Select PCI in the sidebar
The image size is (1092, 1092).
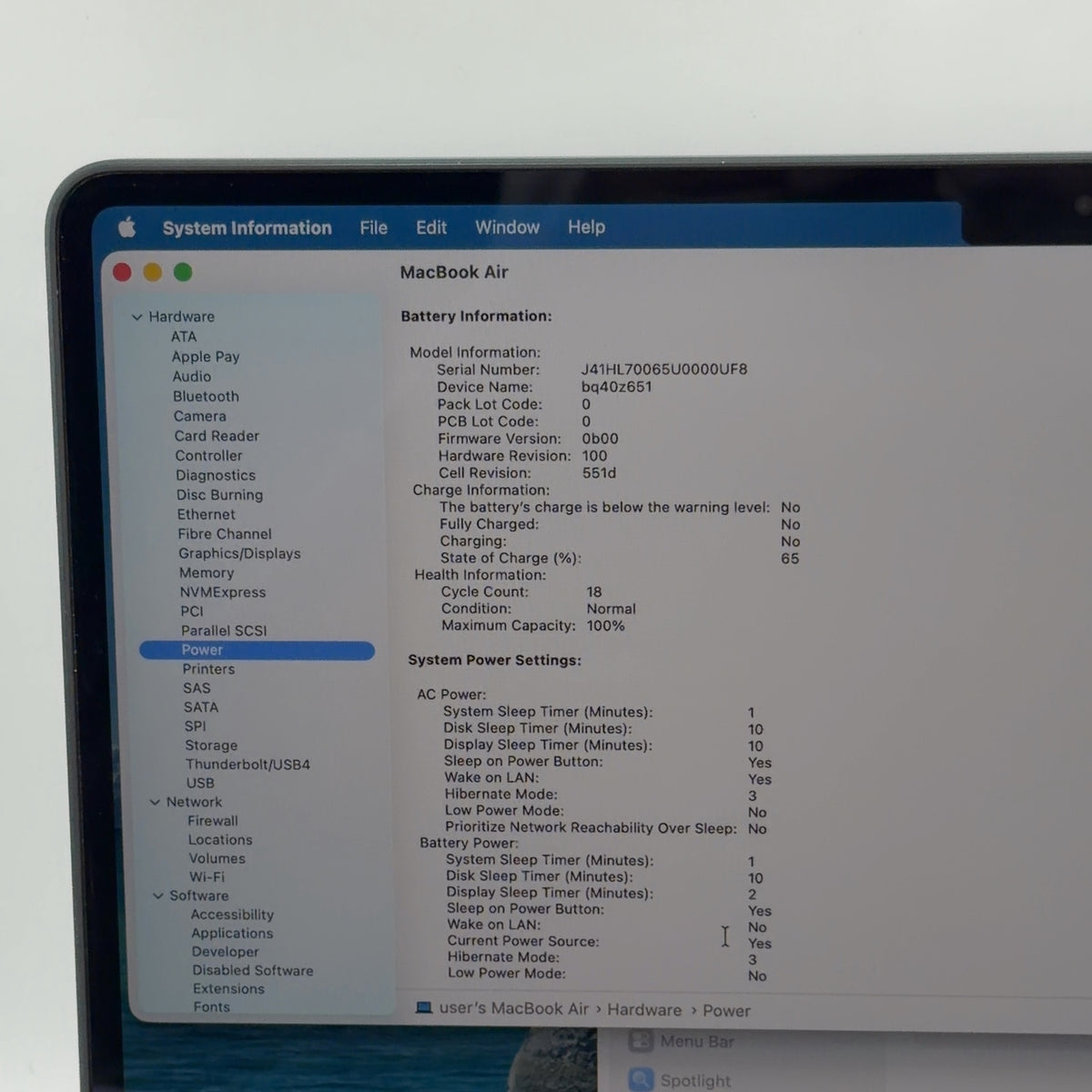coord(192,611)
